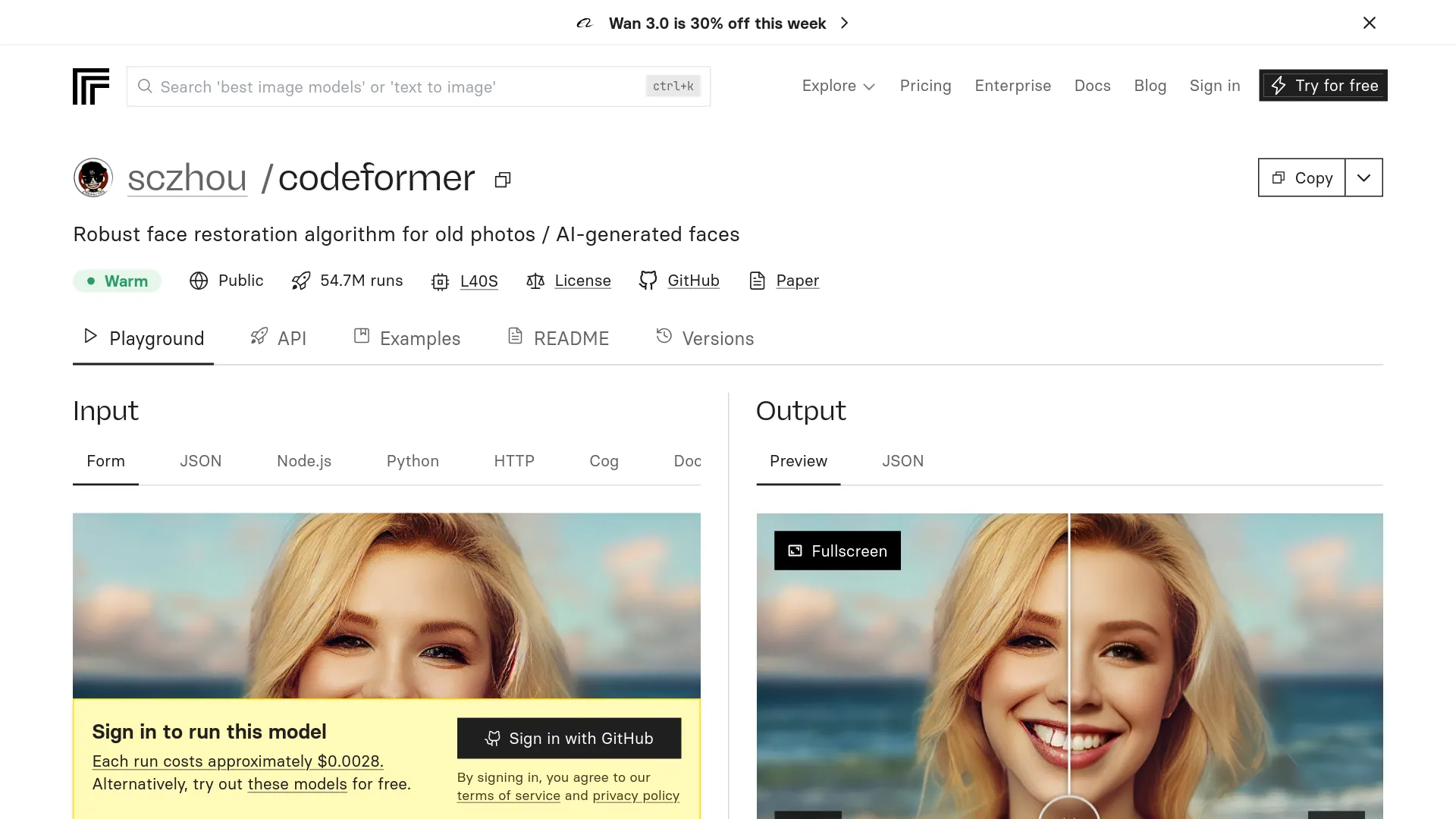This screenshot has width=1456, height=819.
Task: Select the input JSON tab
Action: point(201,461)
